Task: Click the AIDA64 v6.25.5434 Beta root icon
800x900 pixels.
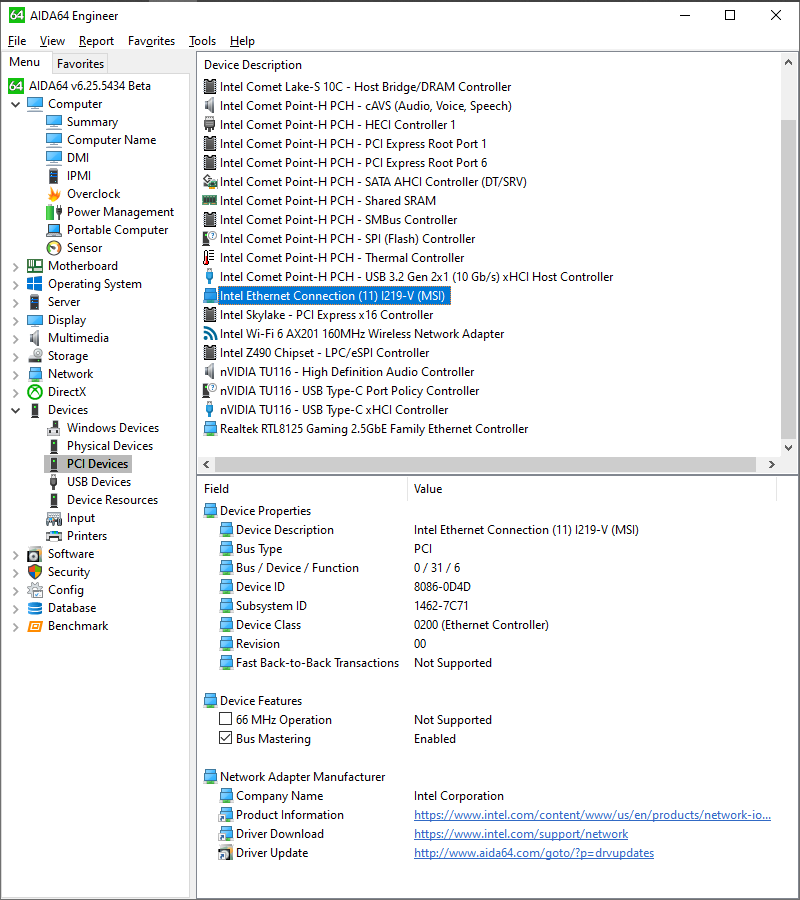Action: (16, 86)
